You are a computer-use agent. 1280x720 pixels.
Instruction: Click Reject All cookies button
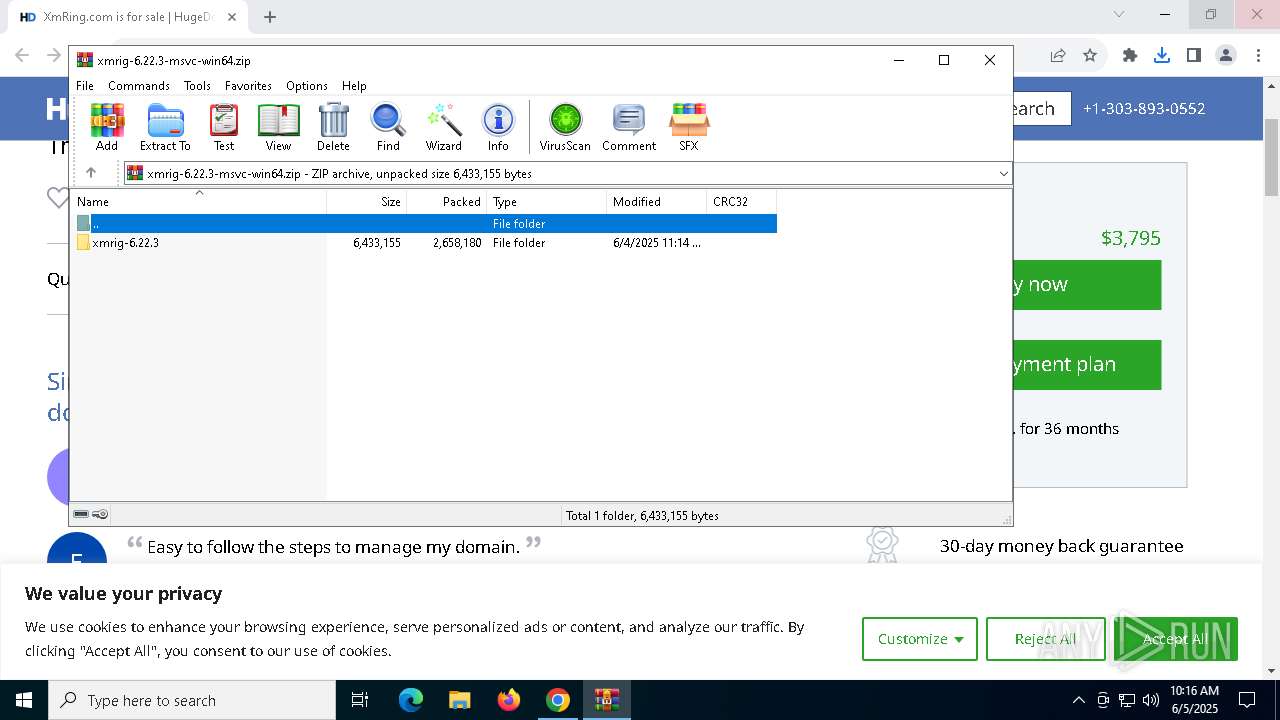point(1045,639)
